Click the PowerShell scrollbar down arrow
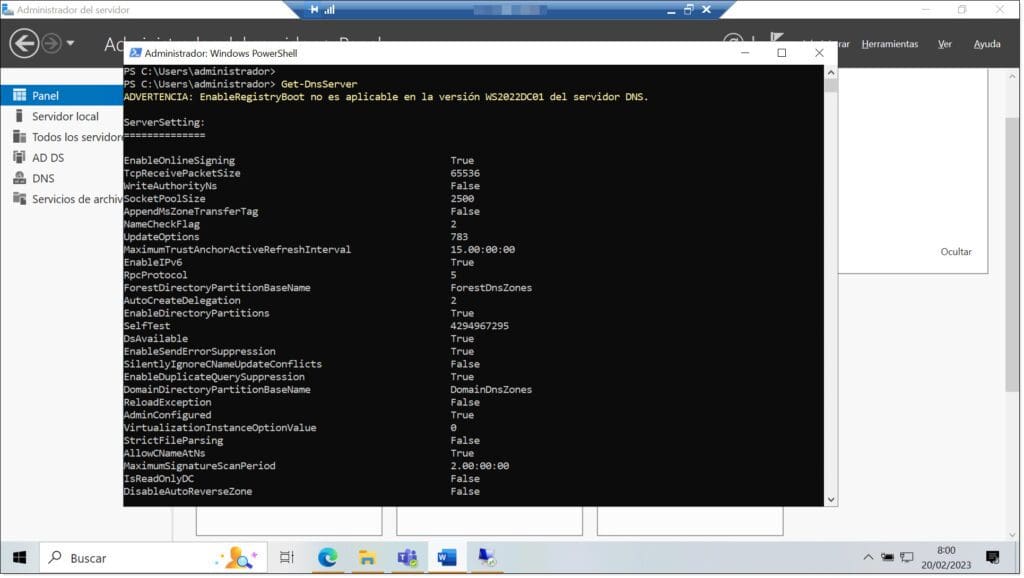Image resolution: width=1024 pixels, height=578 pixels. (x=830, y=498)
